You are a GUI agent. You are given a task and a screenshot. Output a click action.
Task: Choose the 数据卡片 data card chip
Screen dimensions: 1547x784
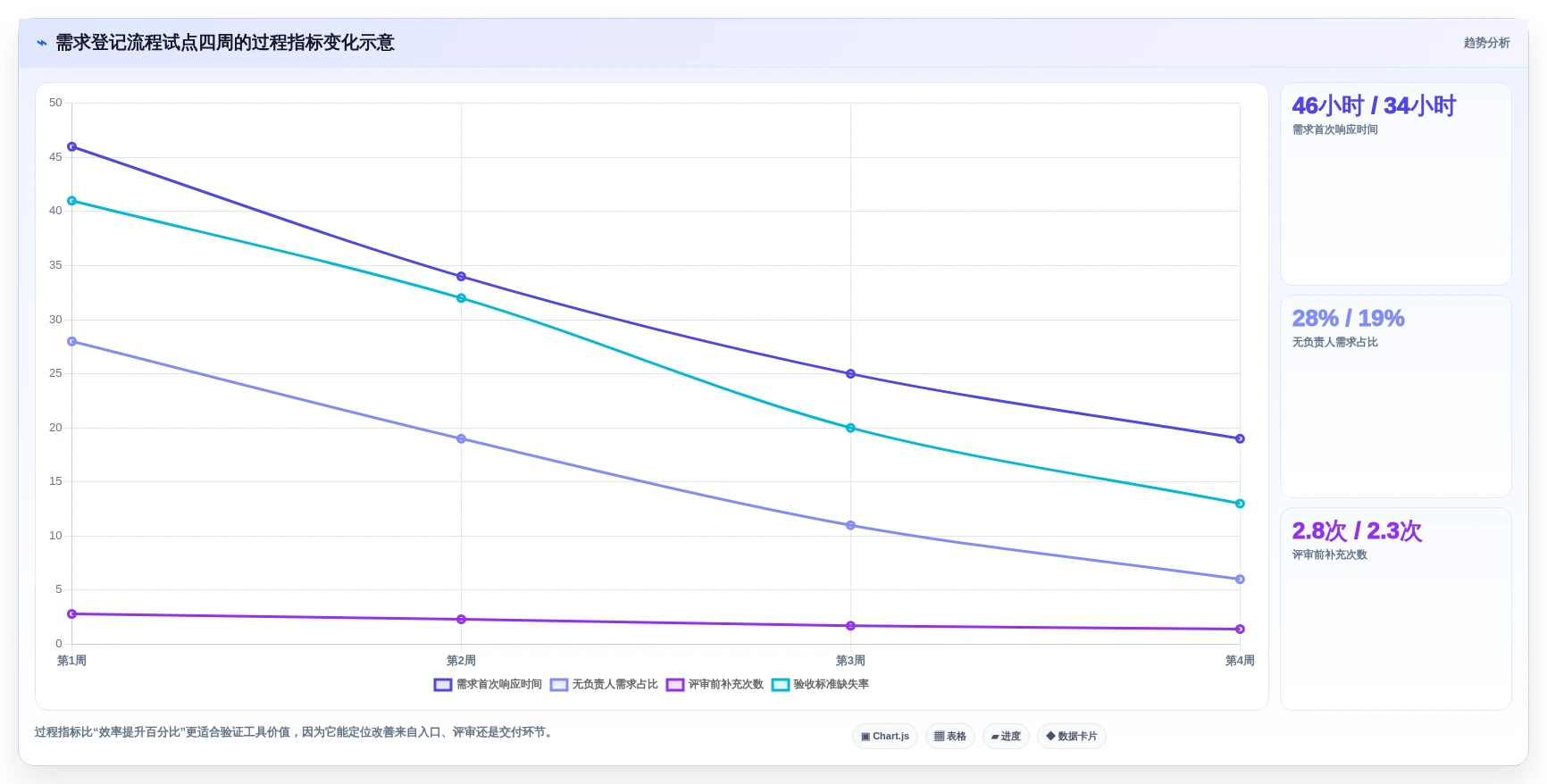pyautogui.click(x=1072, y=736)
